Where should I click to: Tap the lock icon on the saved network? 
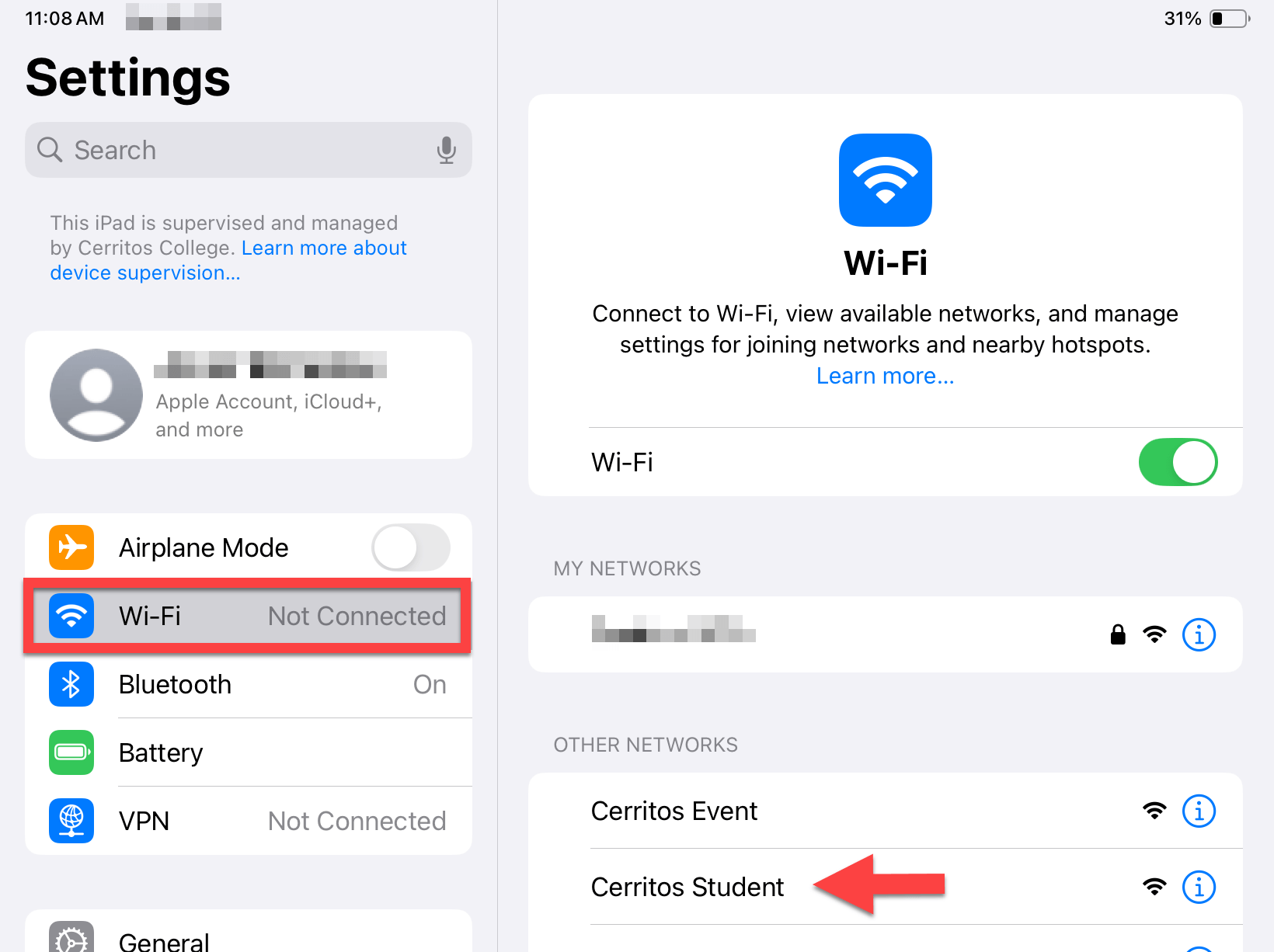pos(1118,634)
